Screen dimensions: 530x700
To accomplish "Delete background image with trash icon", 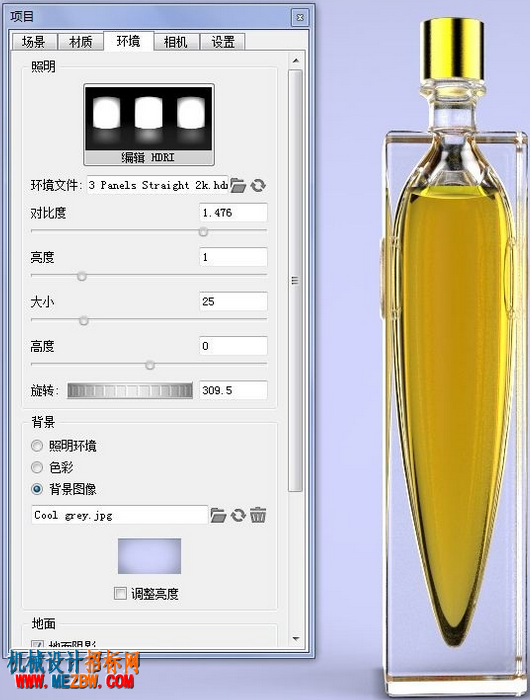I will [x=258, y=515].
